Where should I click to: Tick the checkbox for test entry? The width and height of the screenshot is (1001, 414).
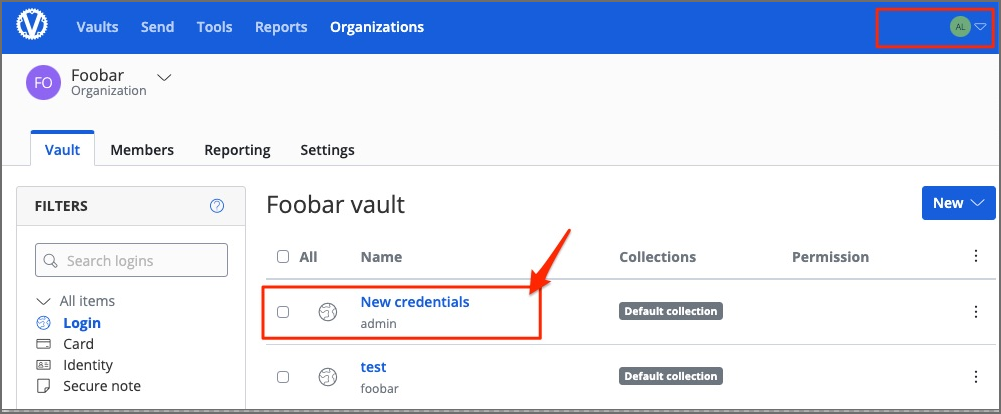(283, 377)
